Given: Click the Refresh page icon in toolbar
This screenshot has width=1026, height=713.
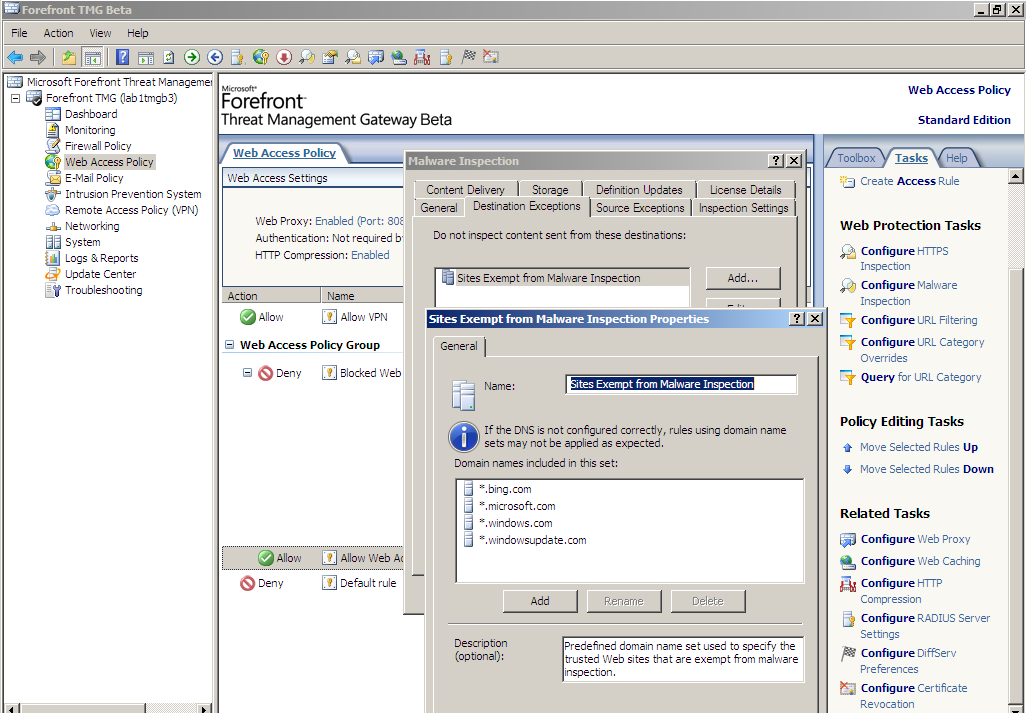Looking at the screenshot, I should click(169, 58).
